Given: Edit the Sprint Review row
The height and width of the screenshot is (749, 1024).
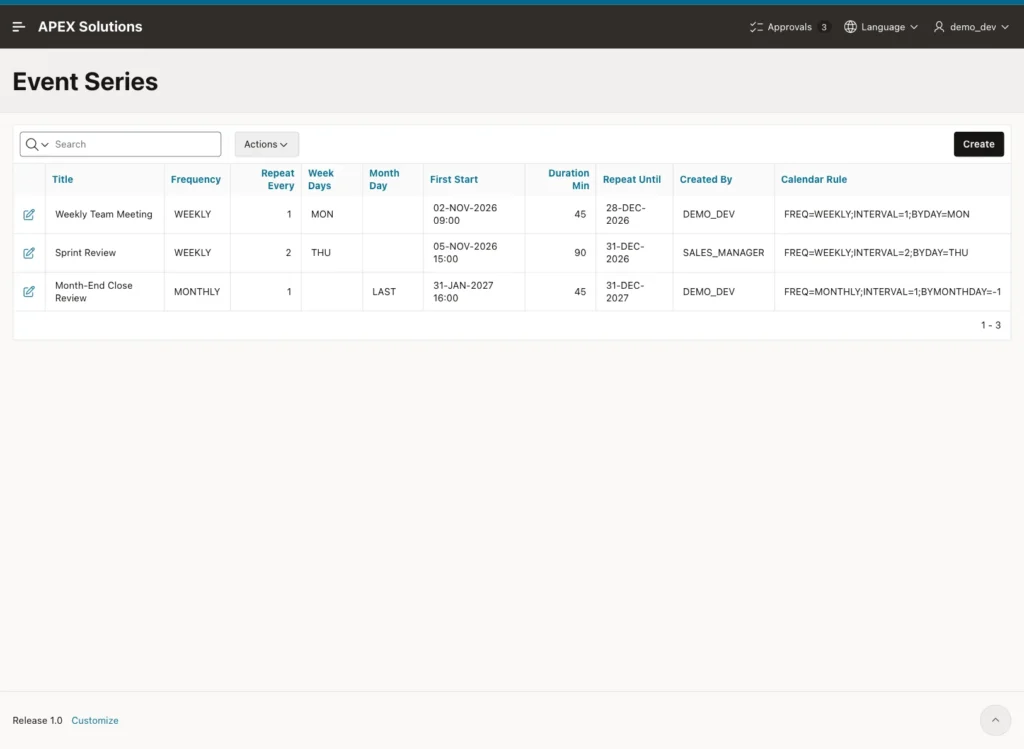Looking at the screenshot, I should (x=29, y=253).
